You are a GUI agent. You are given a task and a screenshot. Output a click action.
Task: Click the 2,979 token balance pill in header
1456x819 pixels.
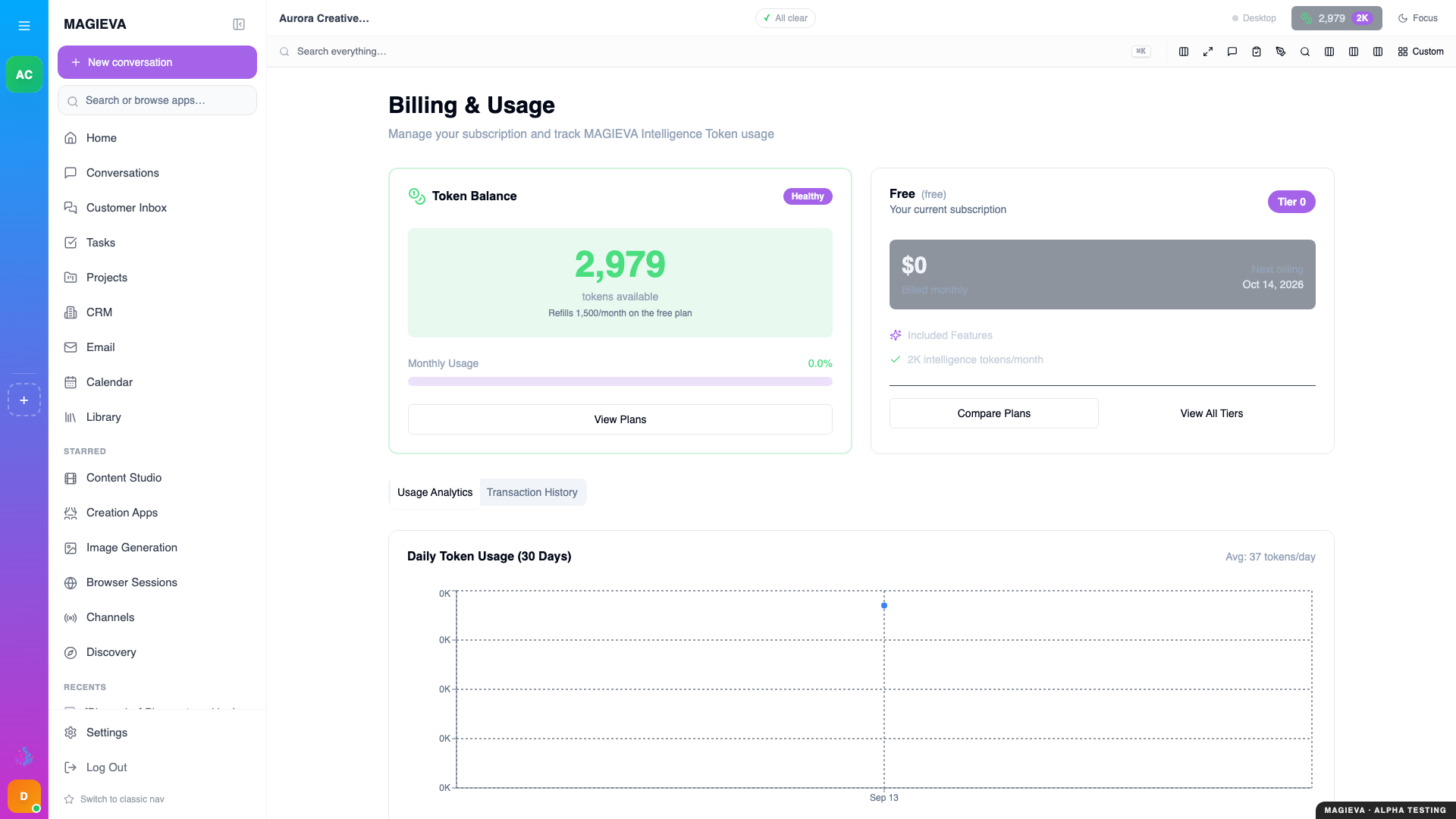(x=1337, y=18)
